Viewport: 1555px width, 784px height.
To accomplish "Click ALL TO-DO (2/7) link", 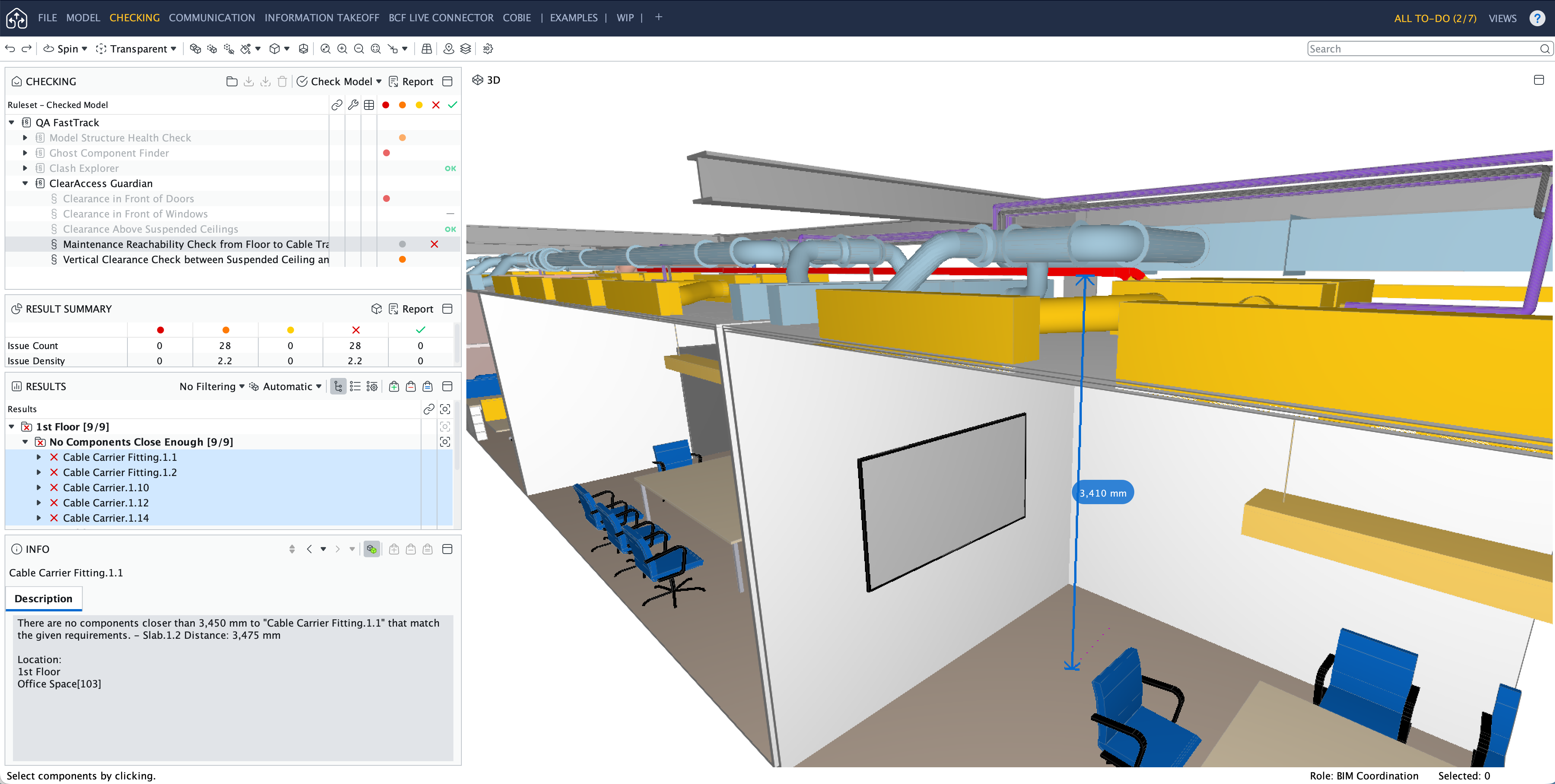I will [1434, 18].
